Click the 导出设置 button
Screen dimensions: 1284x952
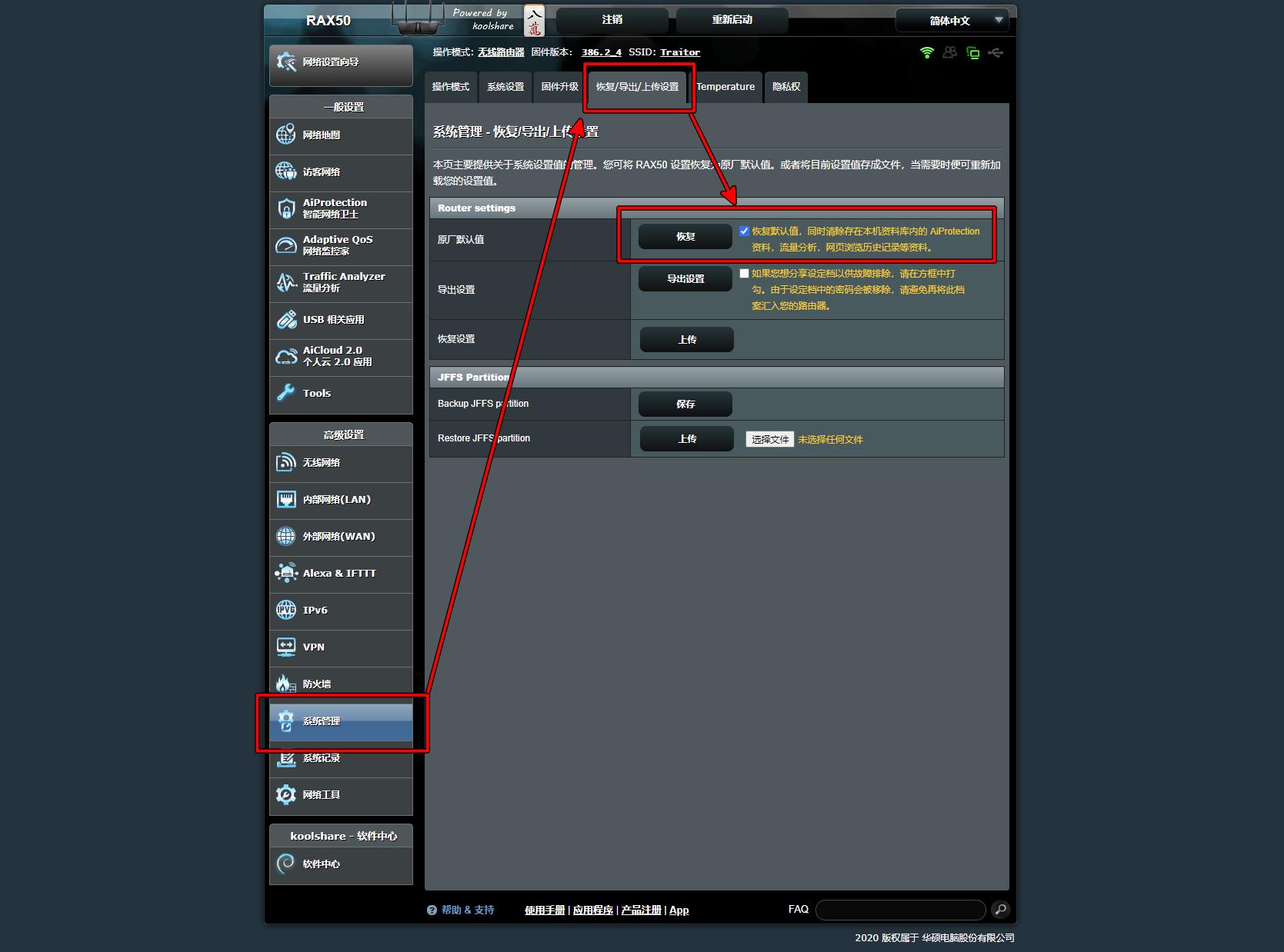[685, 278]
